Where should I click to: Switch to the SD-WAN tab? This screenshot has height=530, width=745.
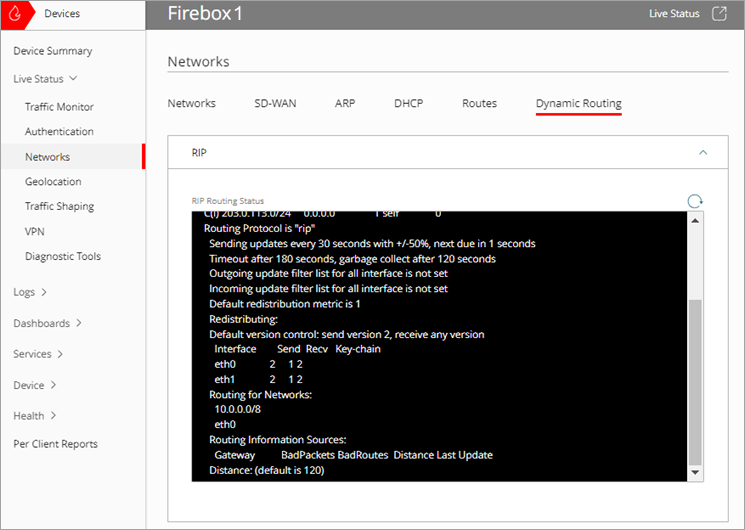(x=275, y=103)
